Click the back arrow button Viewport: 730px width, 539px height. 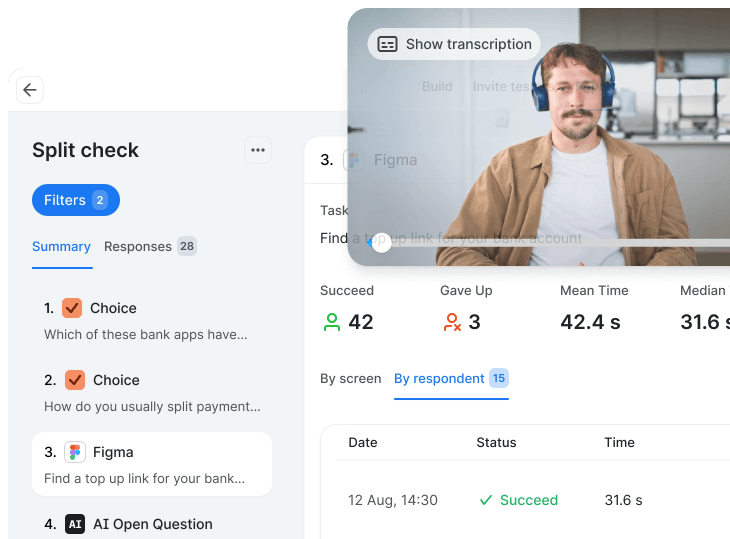pos(30,90)
